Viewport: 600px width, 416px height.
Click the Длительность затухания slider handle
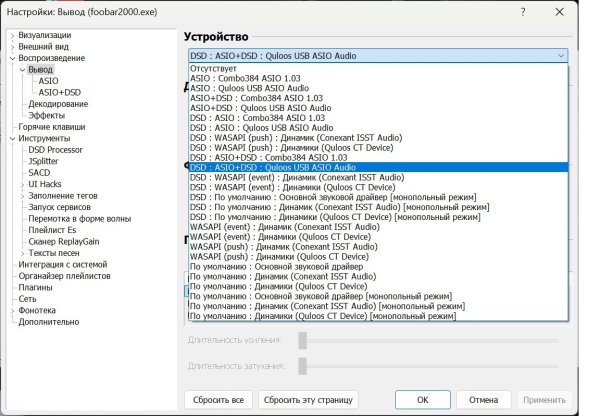point(303,366)
